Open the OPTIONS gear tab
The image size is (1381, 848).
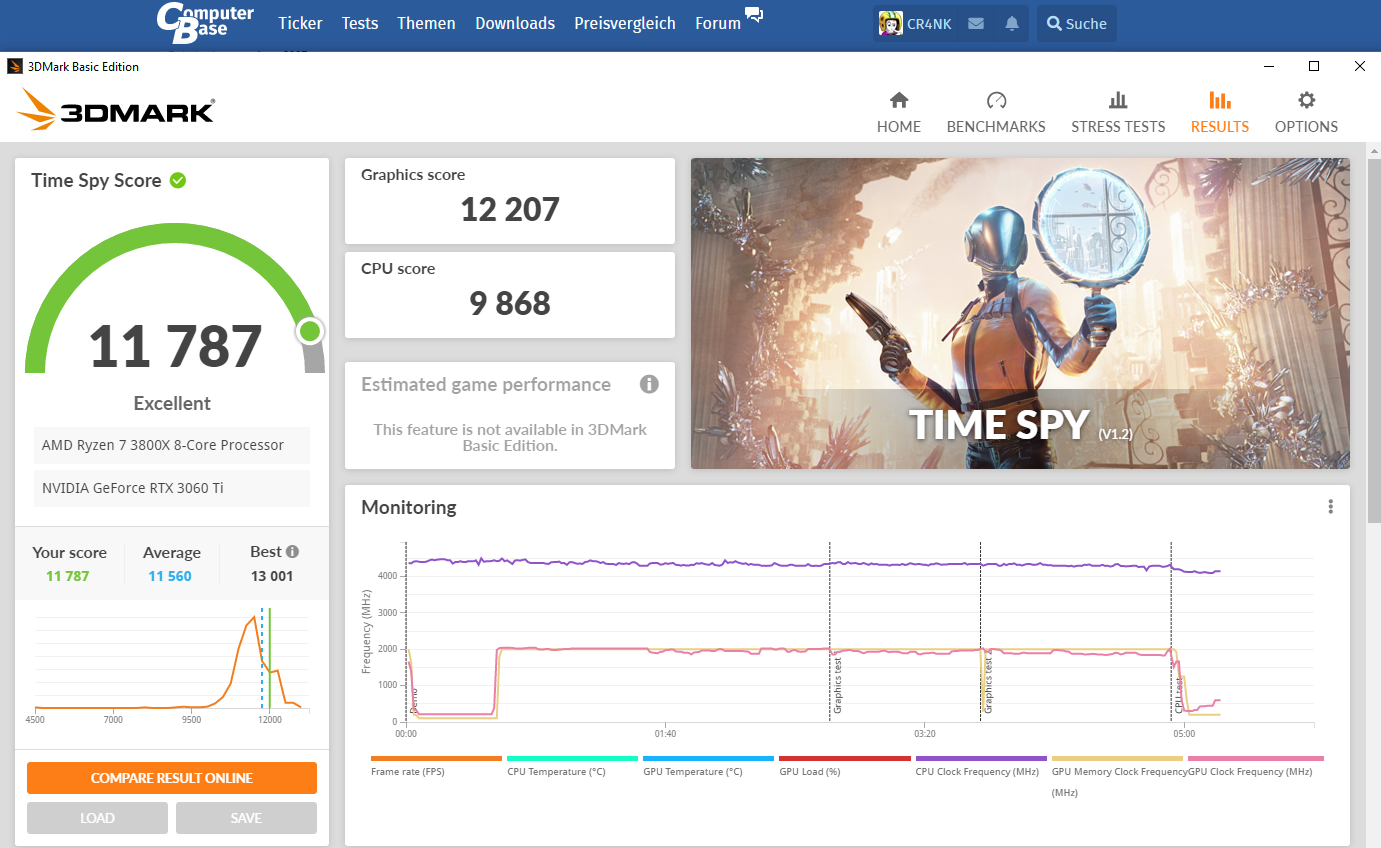(x=1306, y=113)
